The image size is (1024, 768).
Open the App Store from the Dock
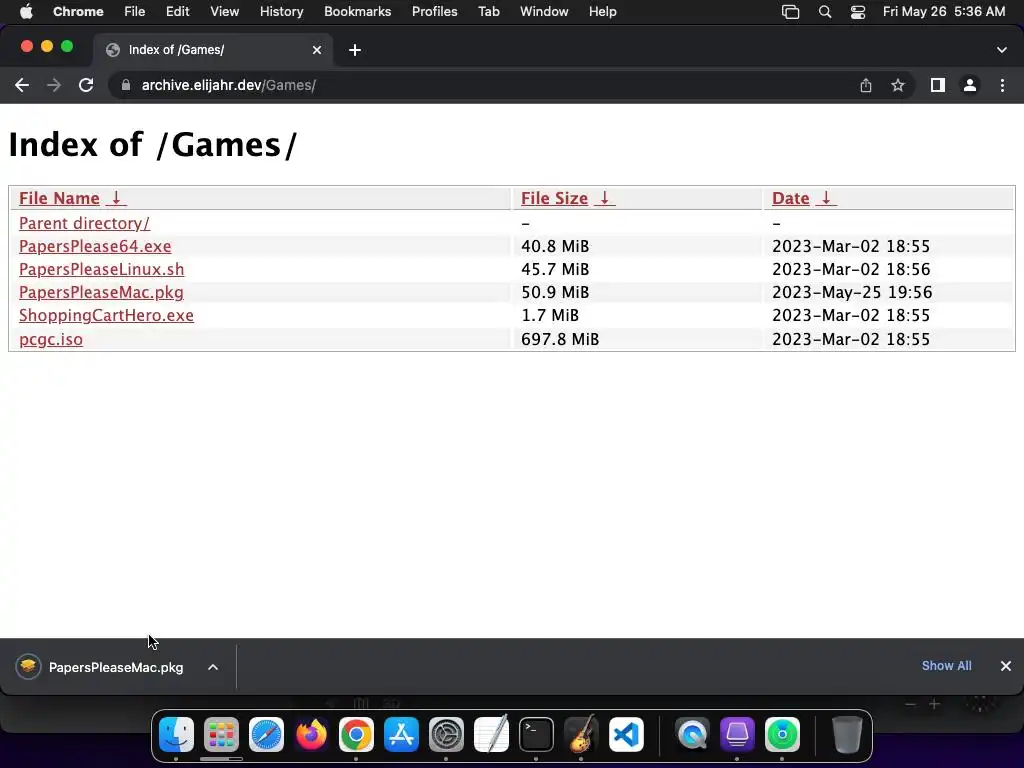(x=401, y=735)
